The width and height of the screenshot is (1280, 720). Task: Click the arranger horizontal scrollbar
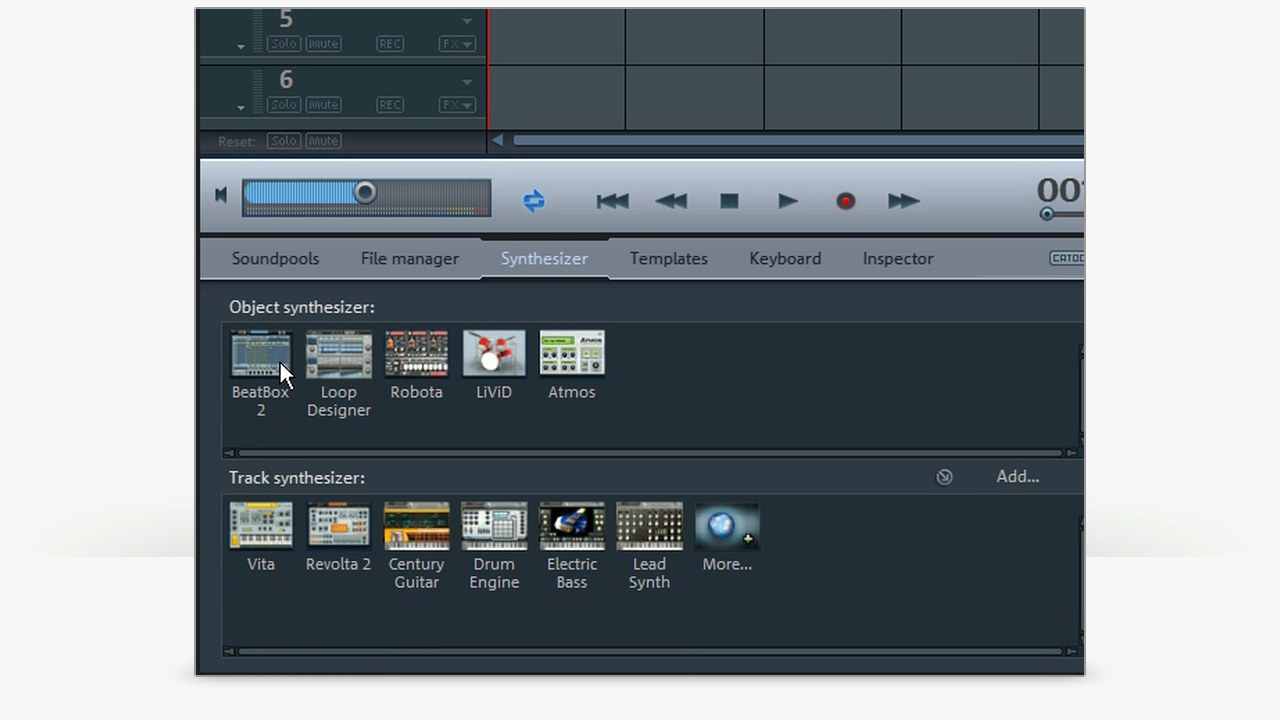[x=797, y=141]
